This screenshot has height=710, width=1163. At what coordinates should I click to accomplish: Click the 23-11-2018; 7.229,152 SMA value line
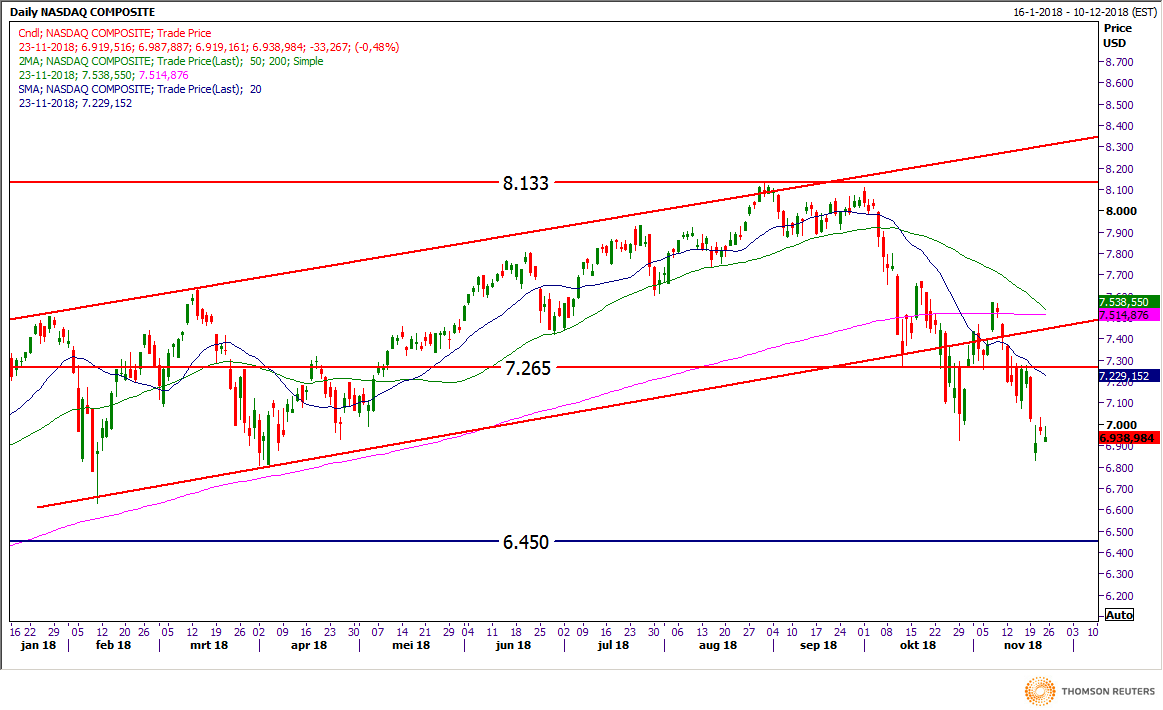[76, 103]
